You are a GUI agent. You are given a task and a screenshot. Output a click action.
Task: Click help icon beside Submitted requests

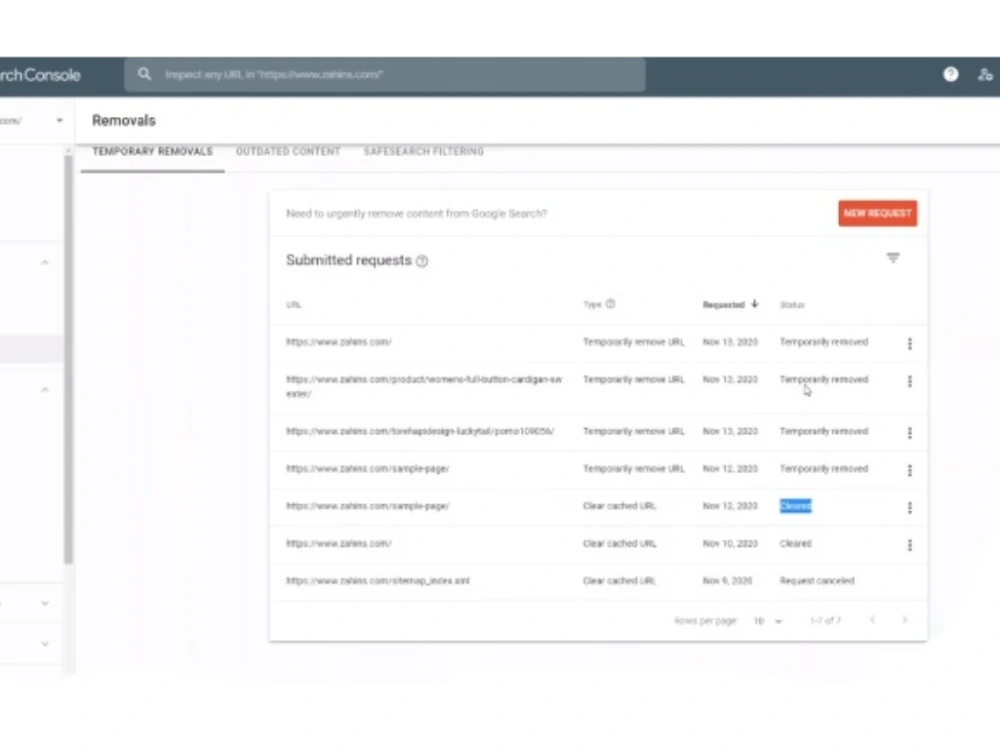(x=422, y=261)
